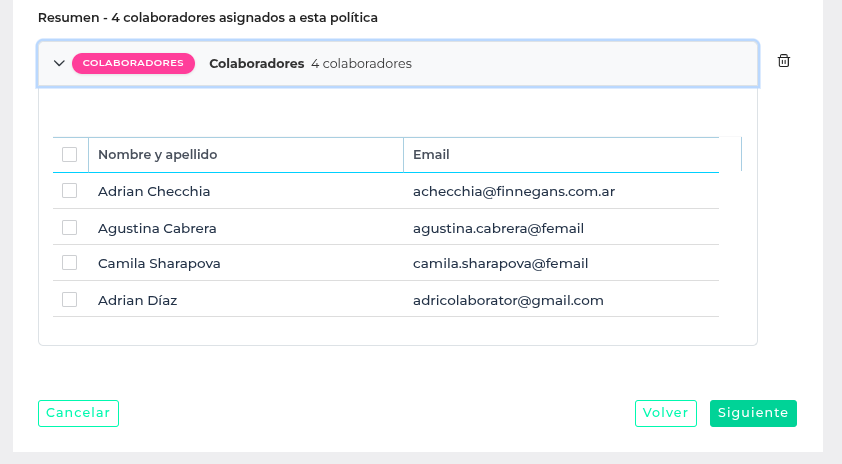Sort by Nombre y apellido column
The image size is (842, 464).
158,155
